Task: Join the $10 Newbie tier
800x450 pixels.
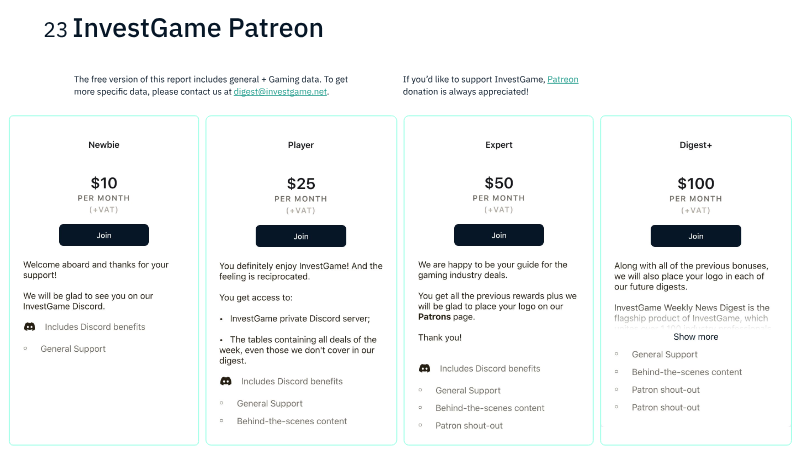Action: (x=104, y=235)
